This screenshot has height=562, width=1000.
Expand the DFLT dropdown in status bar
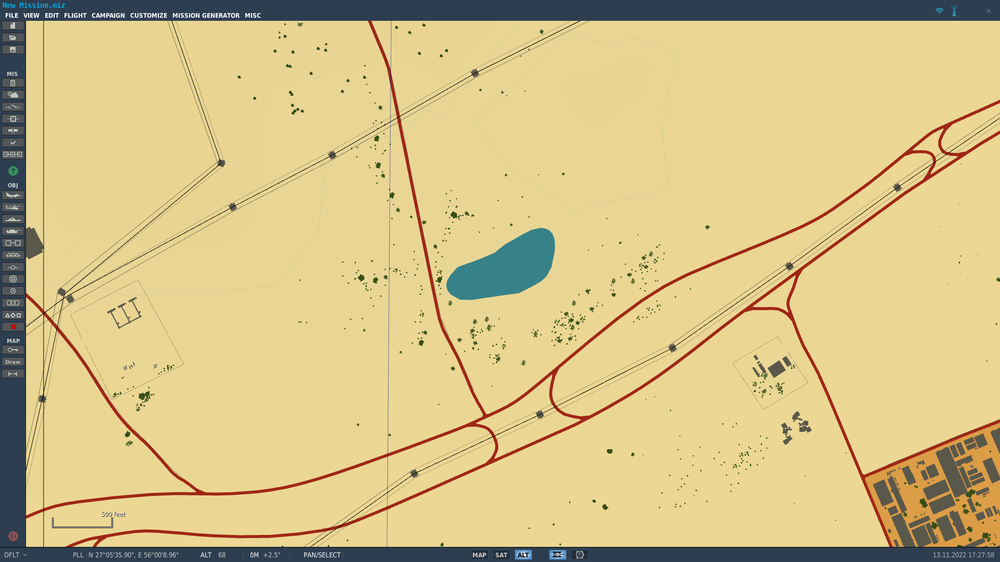(15, 555)
